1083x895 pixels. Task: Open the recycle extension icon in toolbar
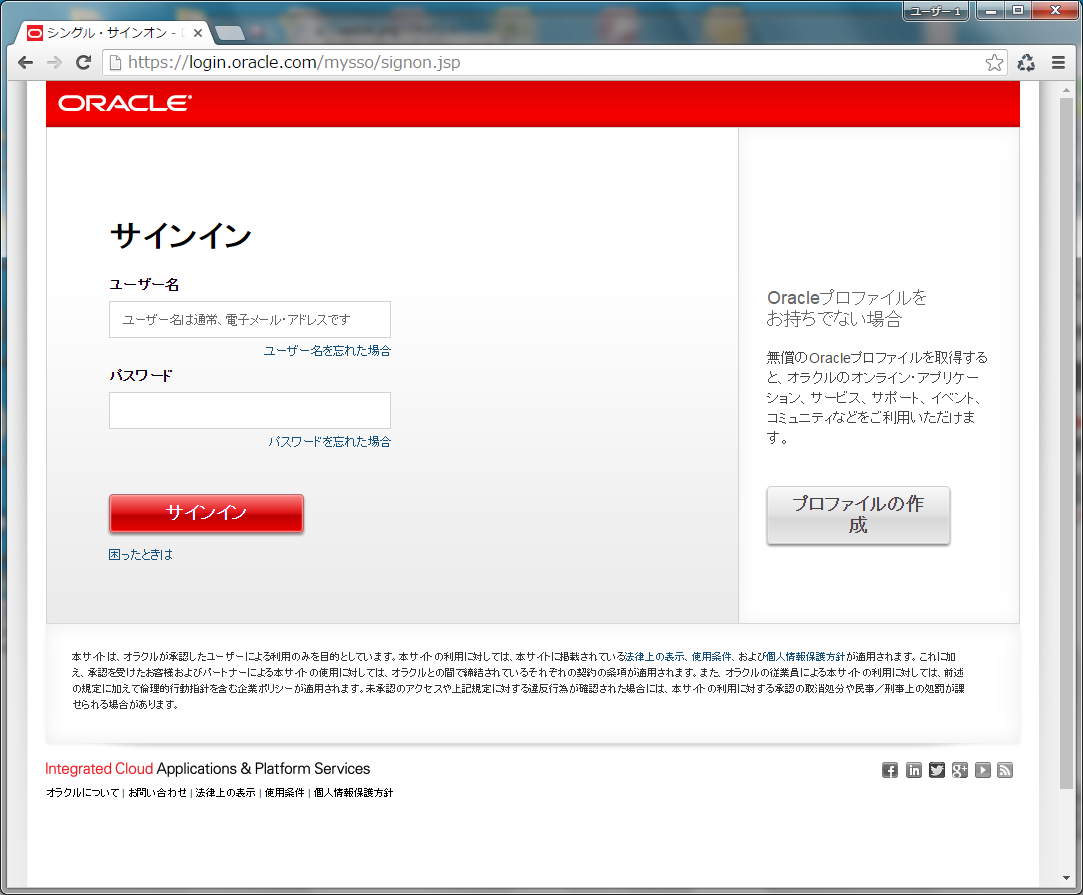click(1026, 63)
